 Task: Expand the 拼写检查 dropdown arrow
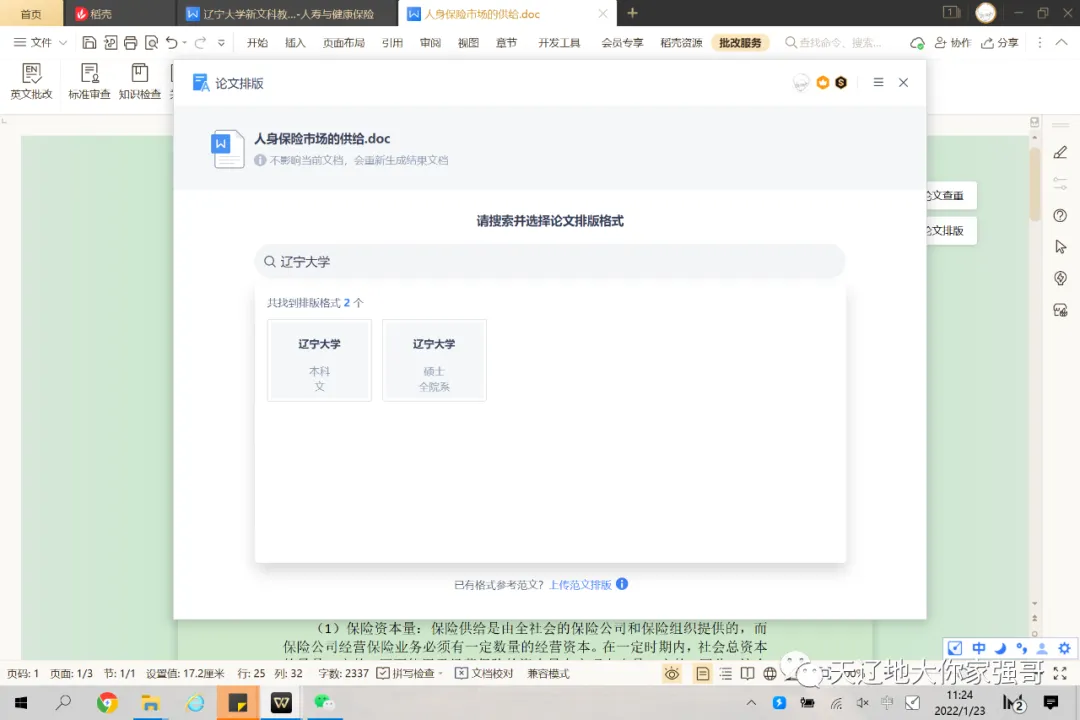click(x=441, y=674)
